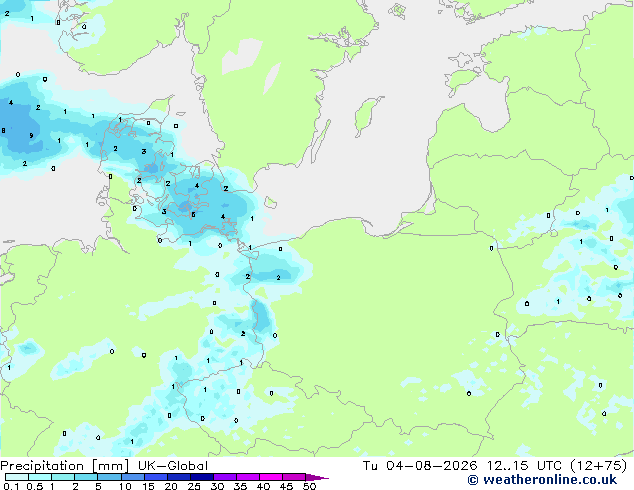Select the 40–45 mm magenta swatch

271,477
